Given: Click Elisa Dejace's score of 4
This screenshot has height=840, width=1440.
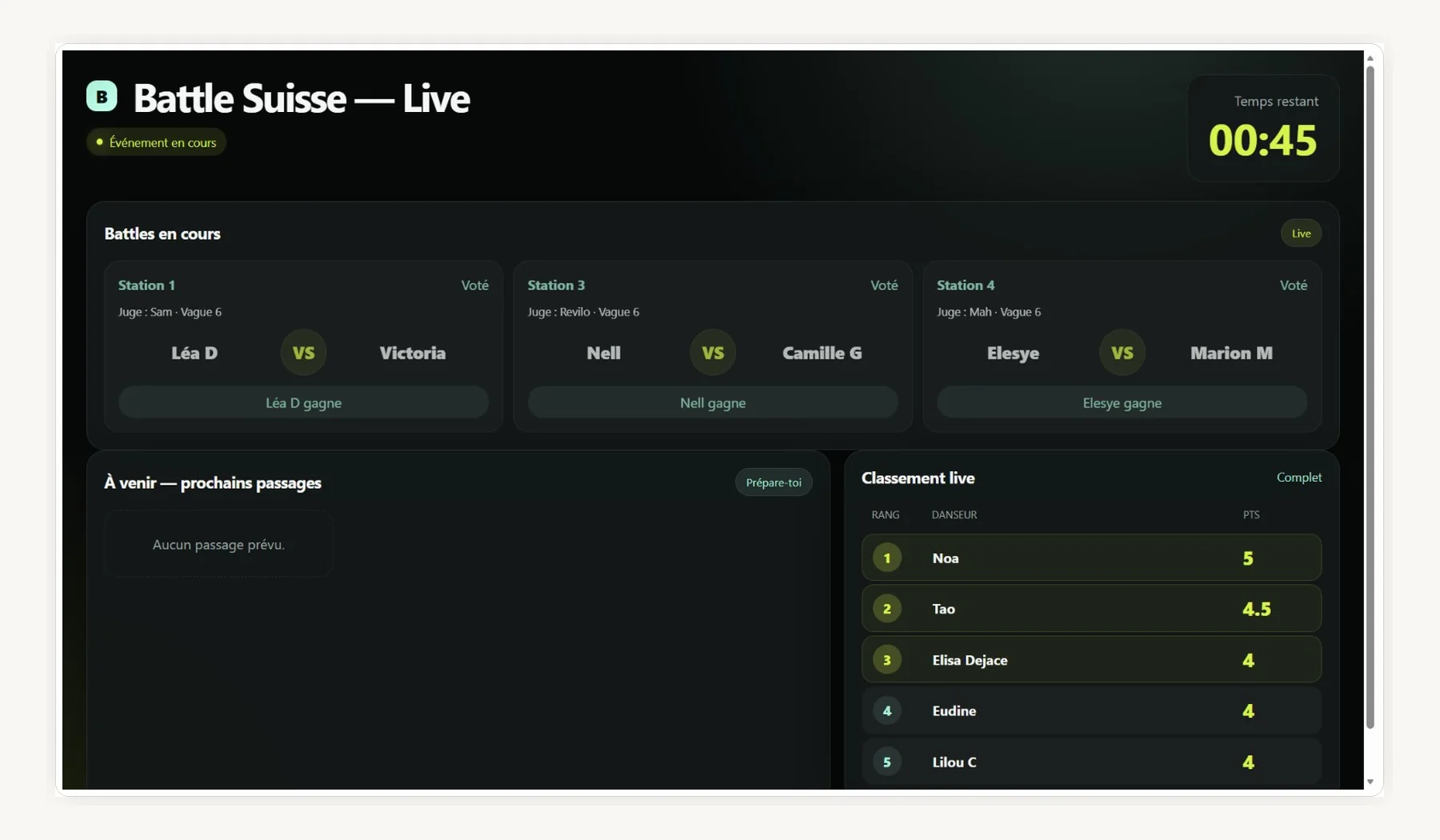Looking at the screenshot, I should pos(1248,660).
